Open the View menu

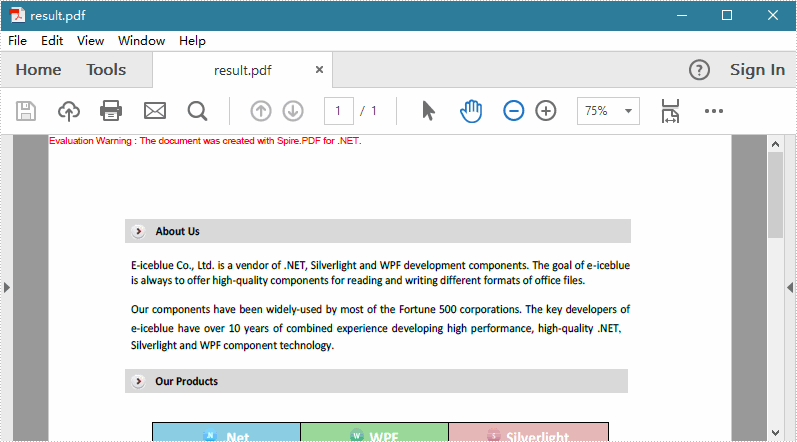tap(90, 41)
